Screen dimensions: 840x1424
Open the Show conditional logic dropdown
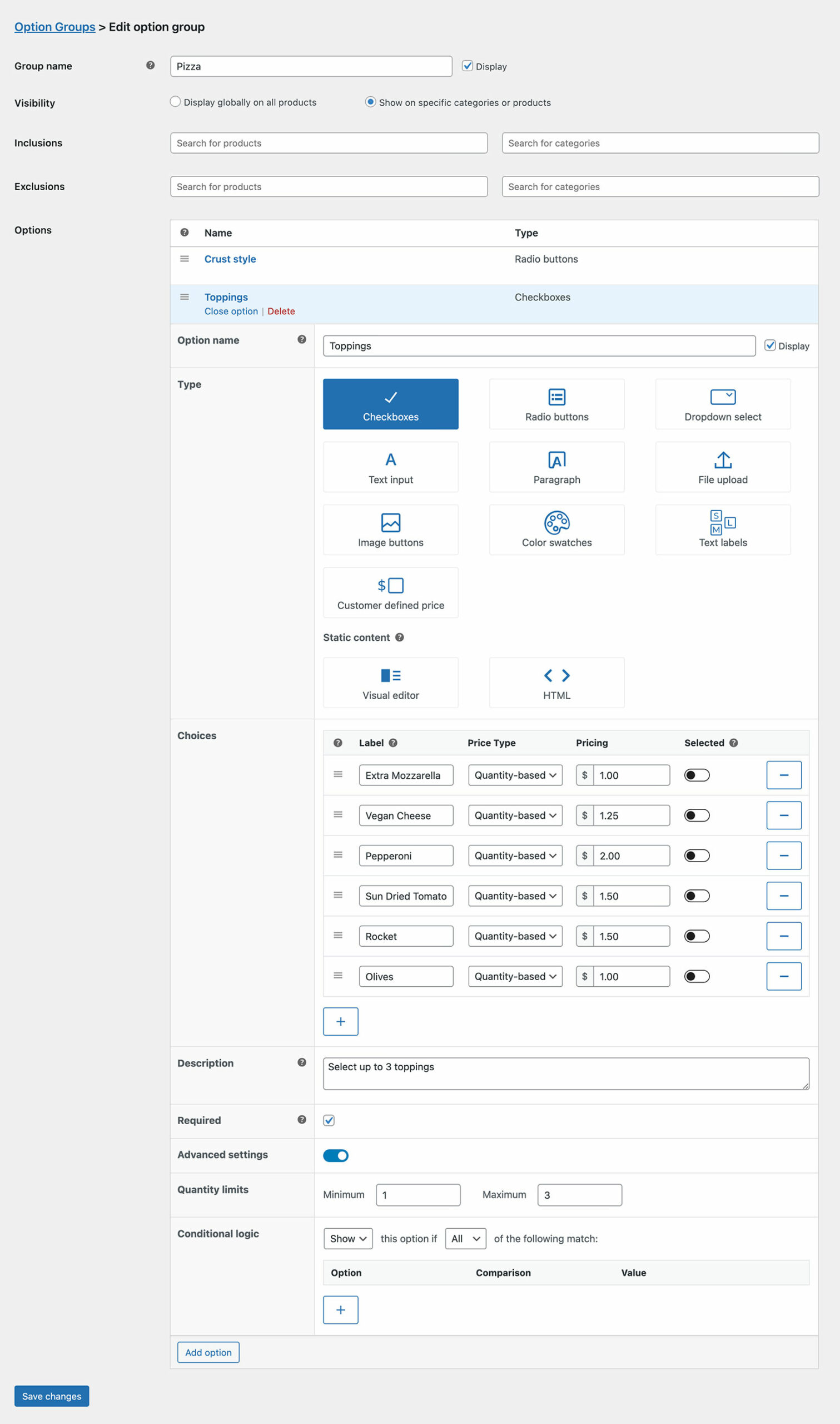pyautogui.click(x=347, y=1239)
